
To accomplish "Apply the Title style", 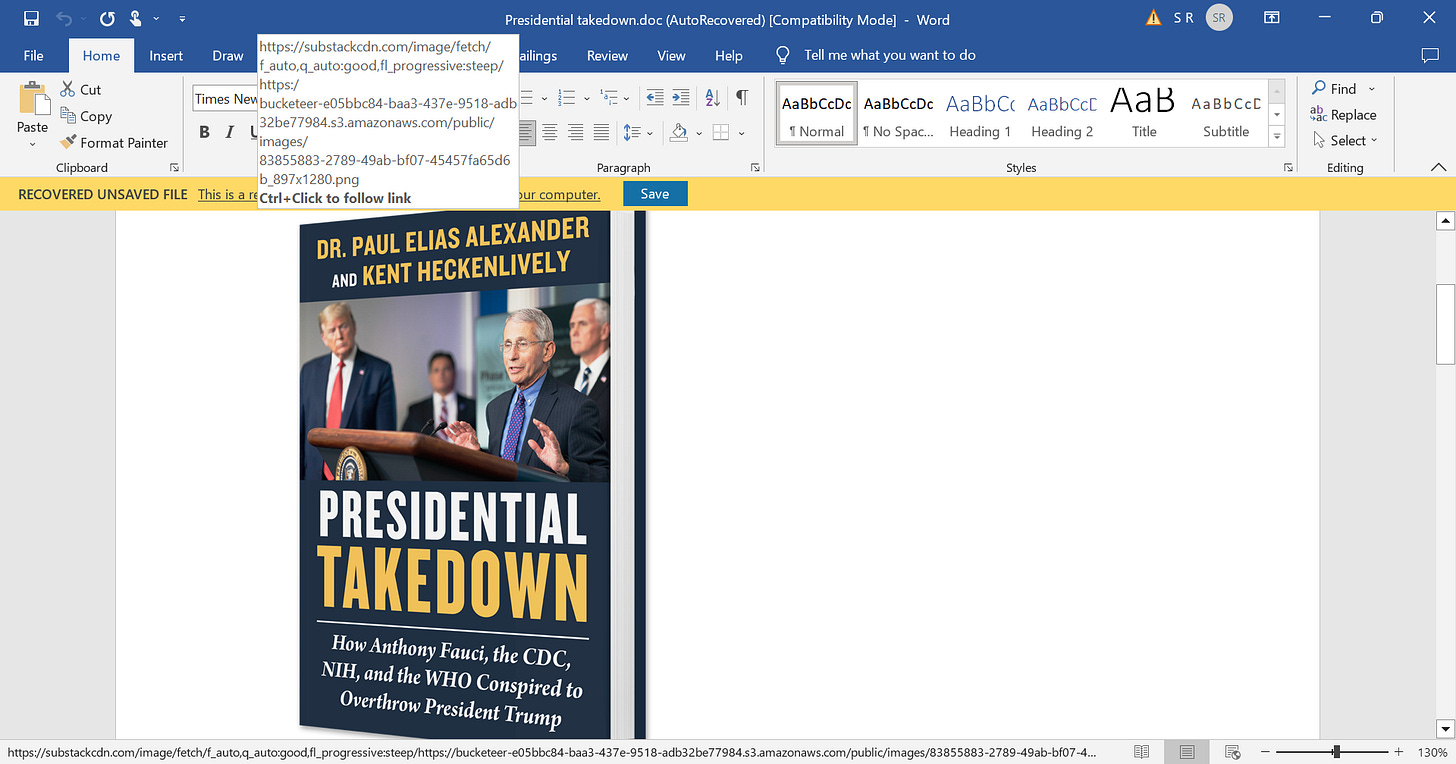I will tap(1144, 114).
